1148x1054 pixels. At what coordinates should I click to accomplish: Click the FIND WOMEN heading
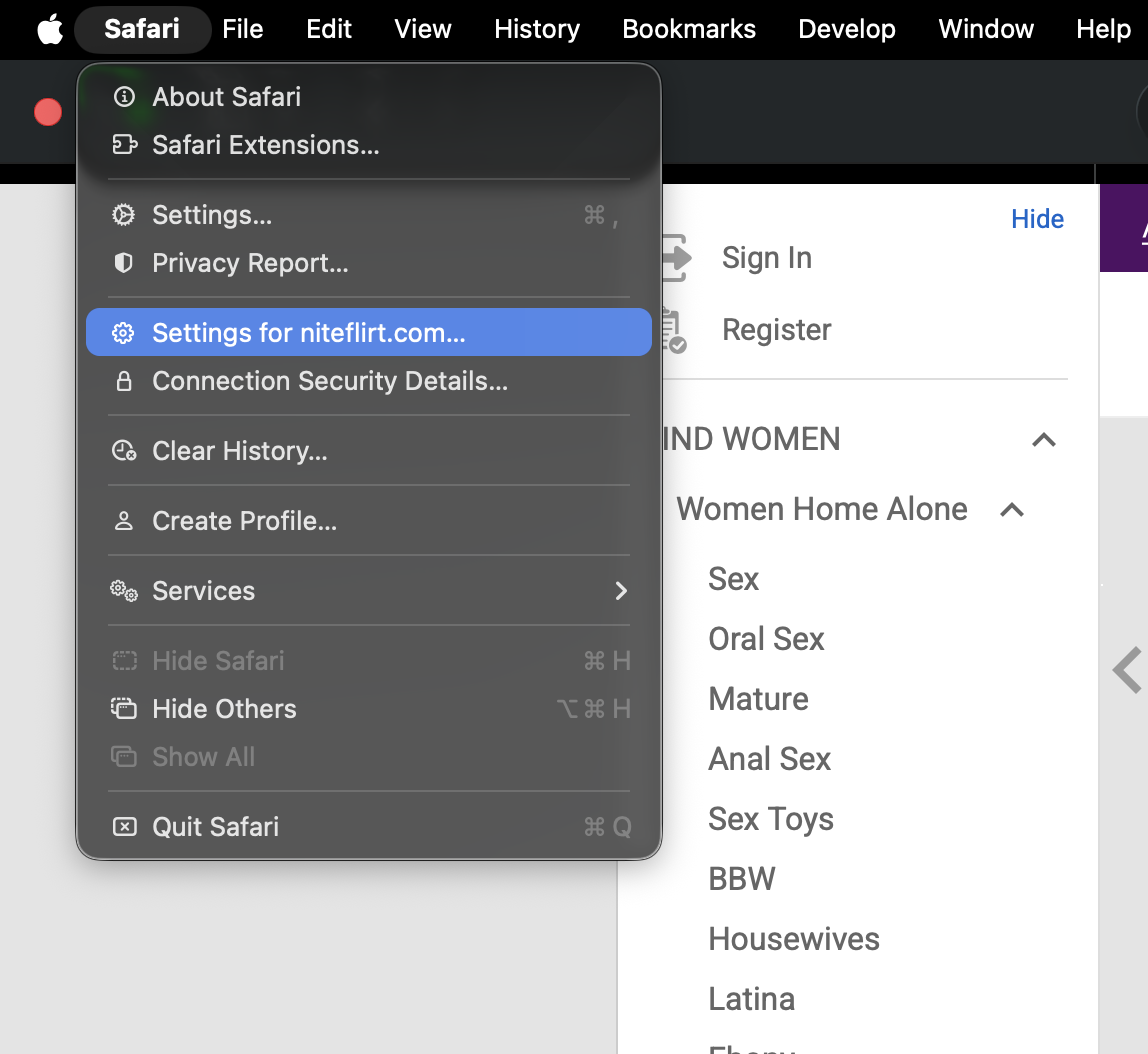coord(751,440)
